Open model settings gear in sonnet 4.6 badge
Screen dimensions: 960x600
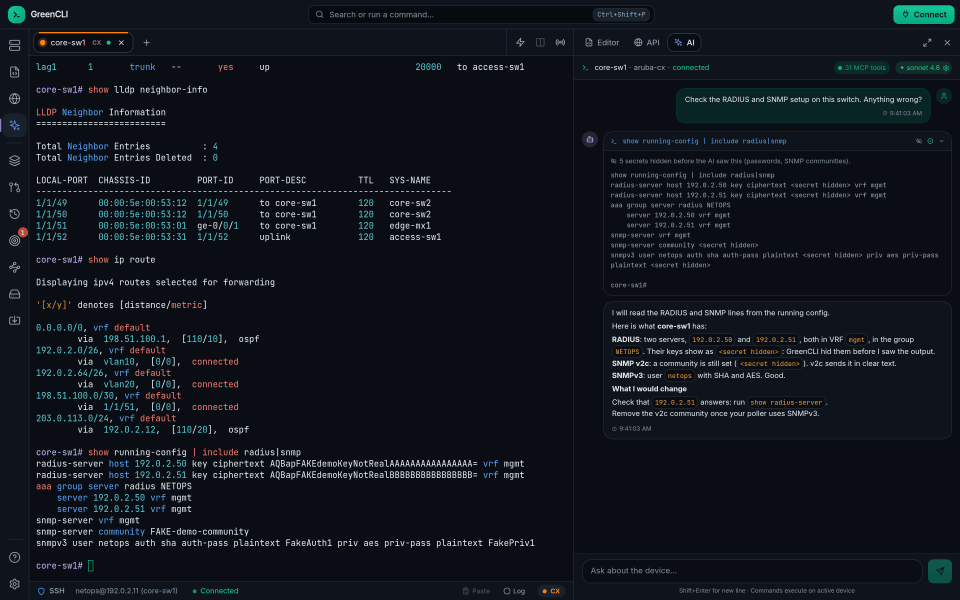946,67
